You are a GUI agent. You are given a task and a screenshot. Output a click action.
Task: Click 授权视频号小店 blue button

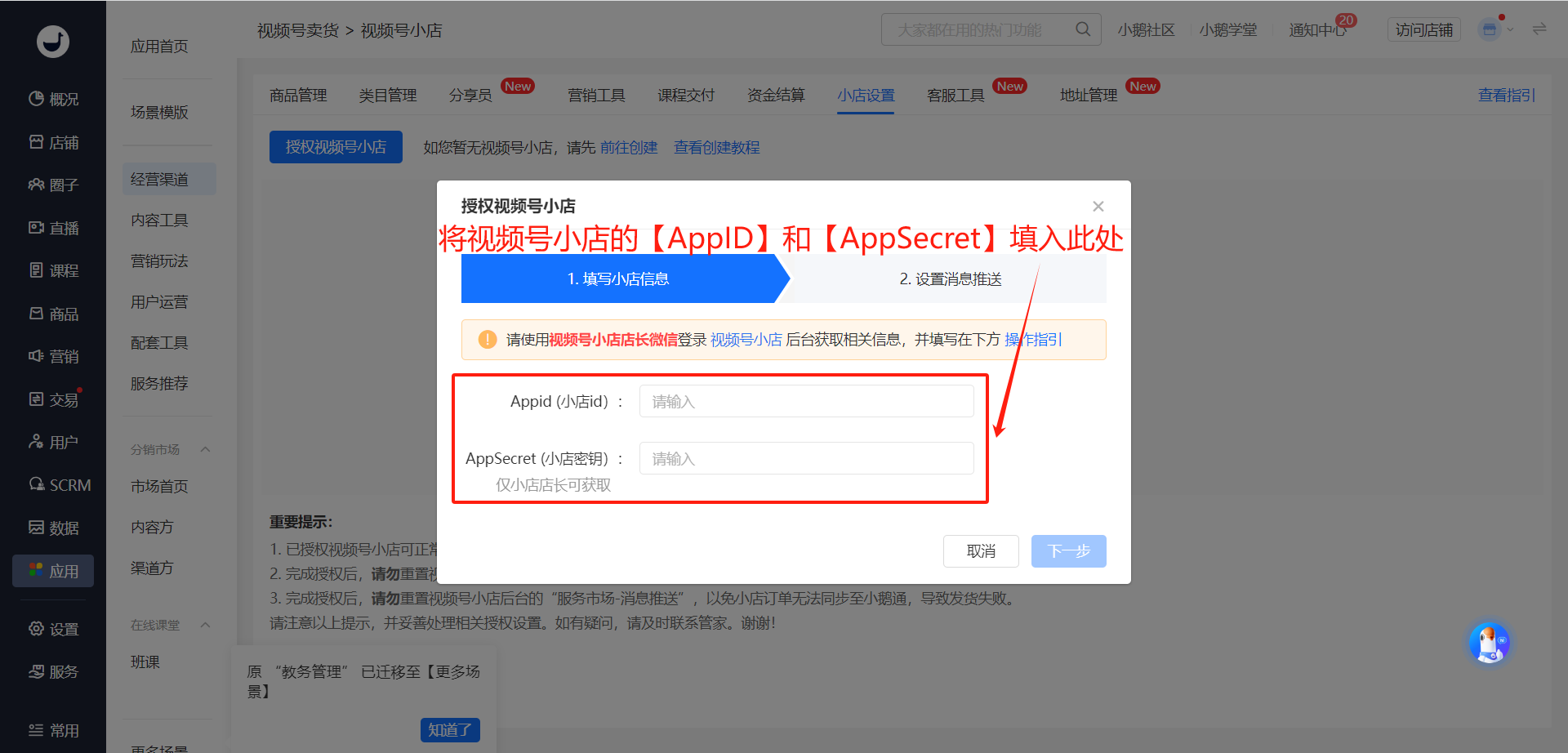[336, 147]
